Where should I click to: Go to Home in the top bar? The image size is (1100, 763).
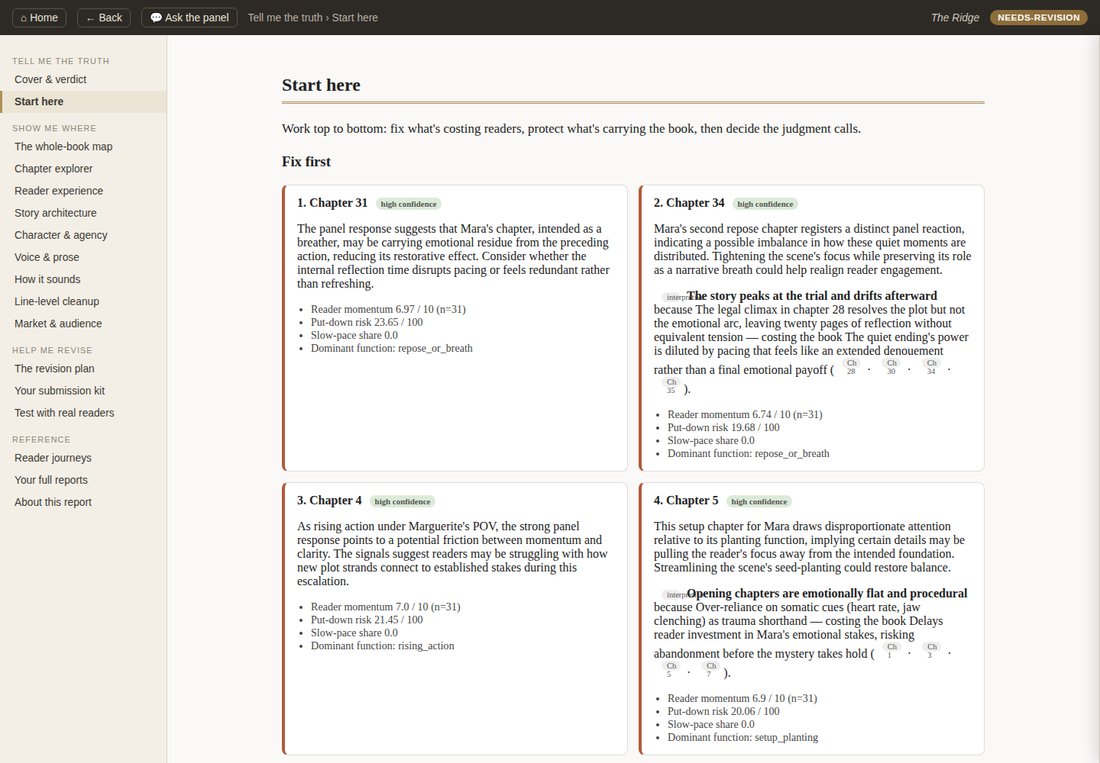(x=39, y=18)
